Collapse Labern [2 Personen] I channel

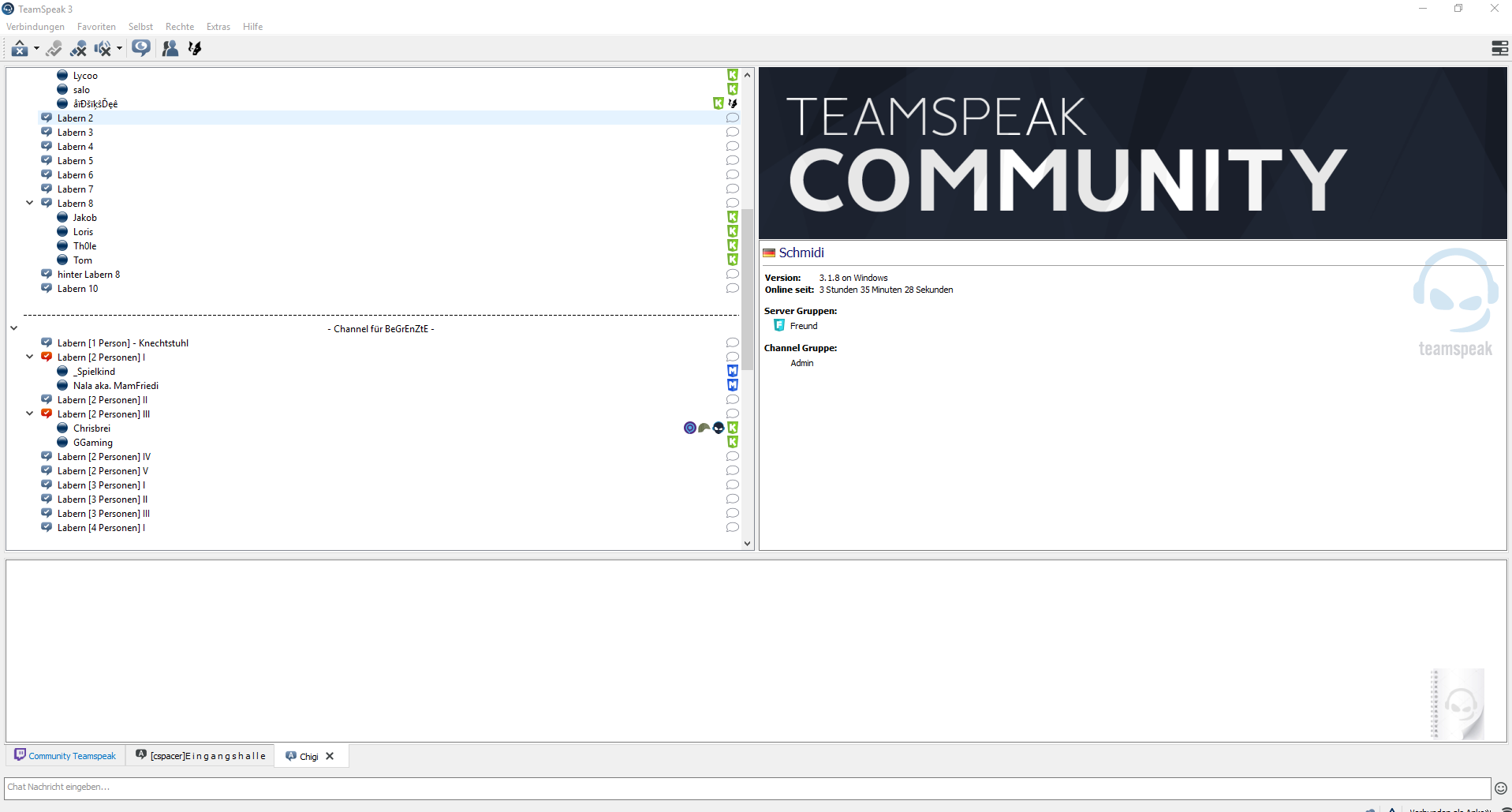tap(29, 357)
